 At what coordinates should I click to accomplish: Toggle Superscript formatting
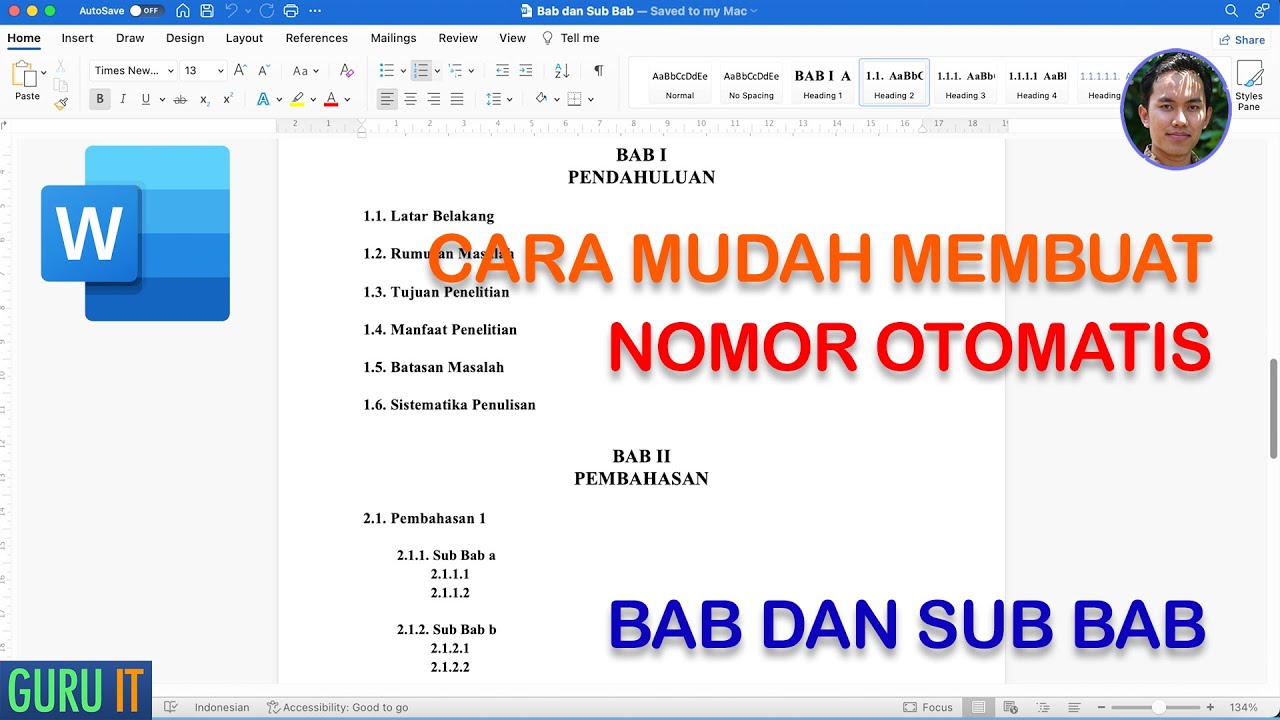click(228, 99)
